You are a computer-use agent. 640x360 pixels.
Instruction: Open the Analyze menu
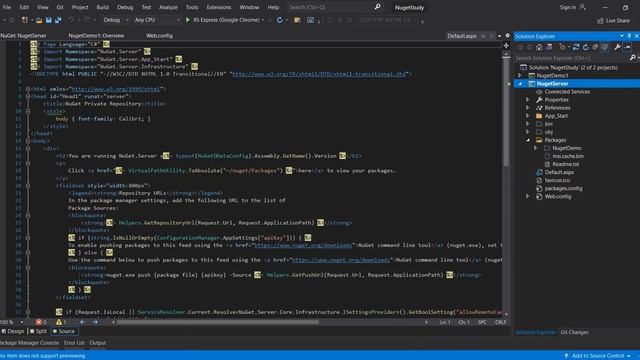(168, 7)
